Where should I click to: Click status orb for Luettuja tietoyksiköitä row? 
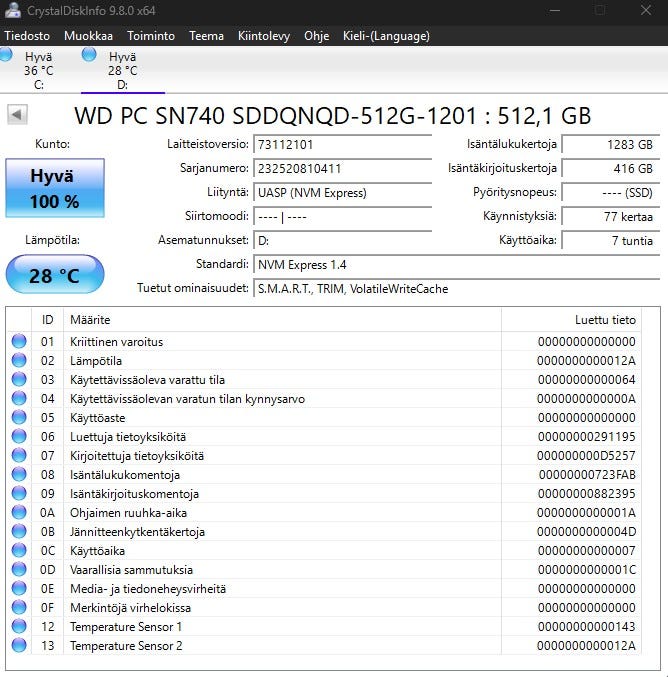click(x=19, y=436)
